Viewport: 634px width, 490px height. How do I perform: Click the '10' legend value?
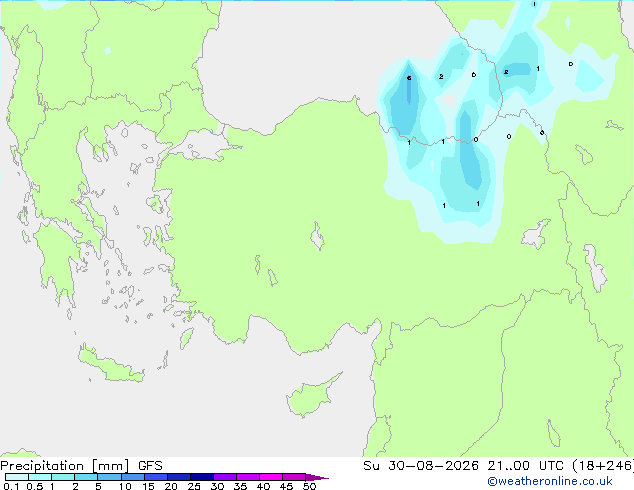tap(125, 486)
